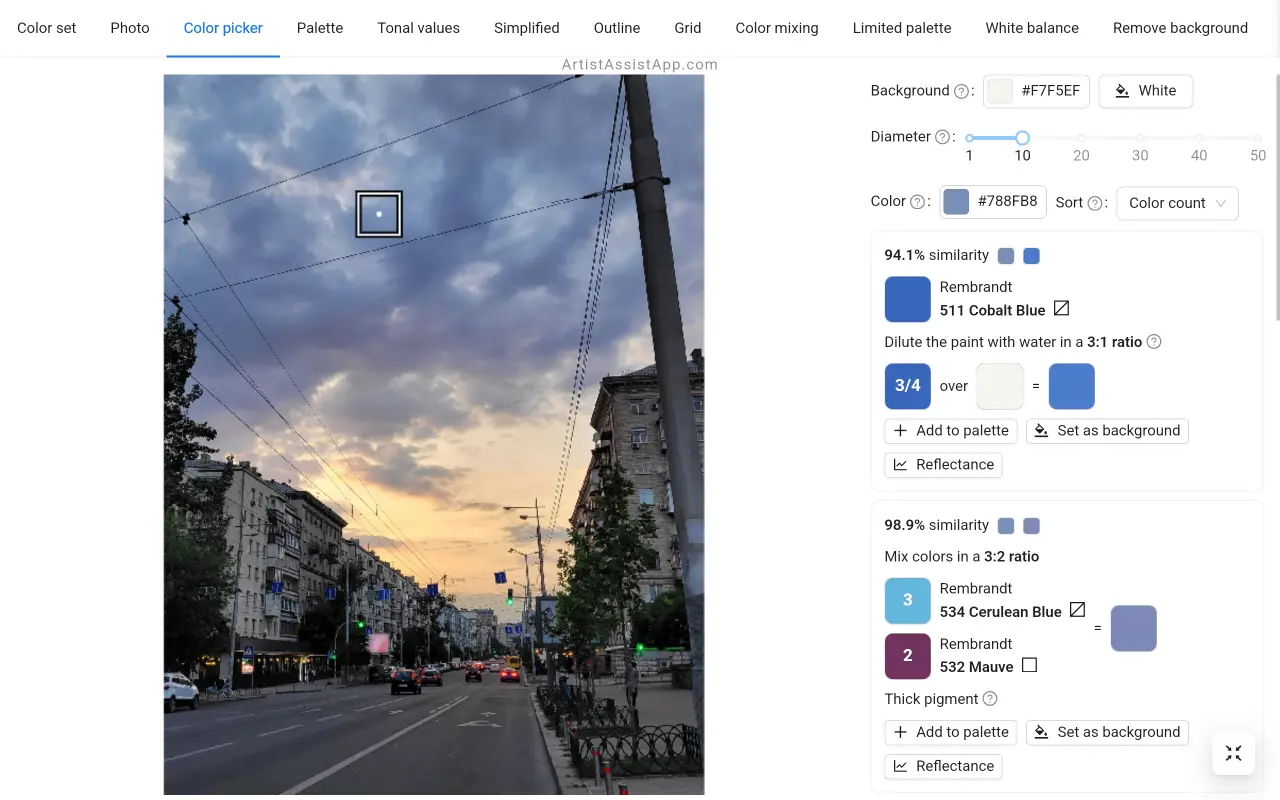The height and width of the screenshot is (800, 1280).
Task: Click the semi-transparent icon beside Cerulean Blue
Action: click(x=1077, y=610)
